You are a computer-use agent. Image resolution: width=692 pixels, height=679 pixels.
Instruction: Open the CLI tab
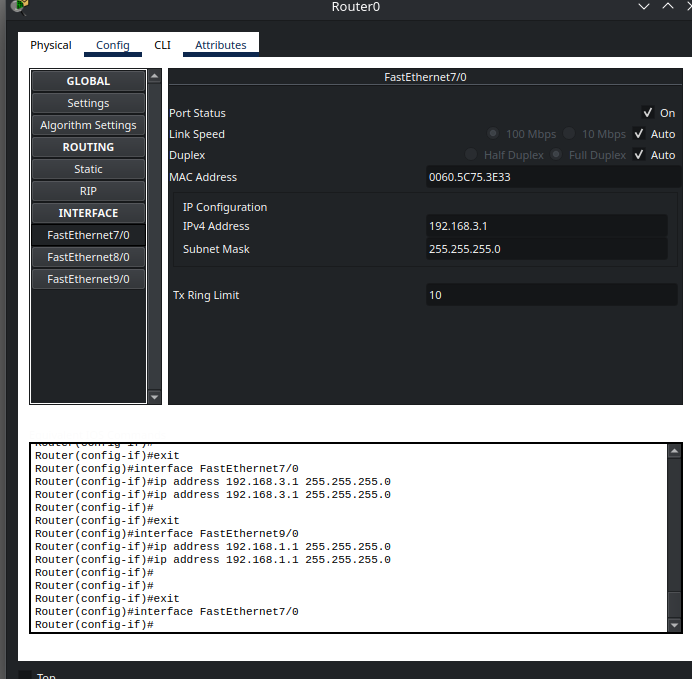(x=162, y=45)
